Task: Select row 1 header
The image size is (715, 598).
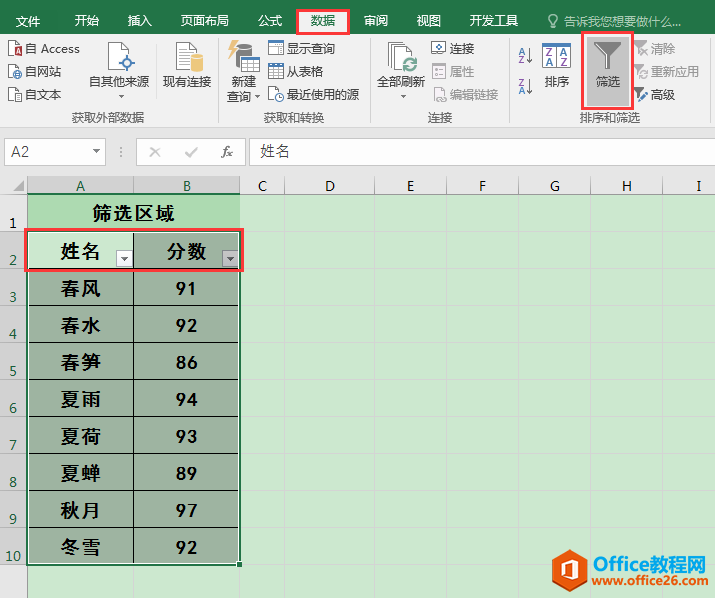Action: tap(13, 214)
